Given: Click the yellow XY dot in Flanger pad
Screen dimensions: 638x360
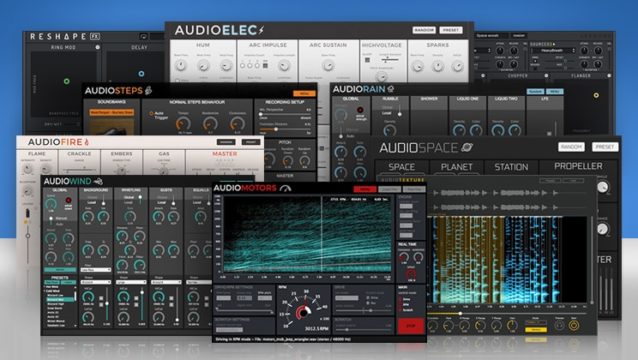Looking at the screenshot, I should (596, 95).
